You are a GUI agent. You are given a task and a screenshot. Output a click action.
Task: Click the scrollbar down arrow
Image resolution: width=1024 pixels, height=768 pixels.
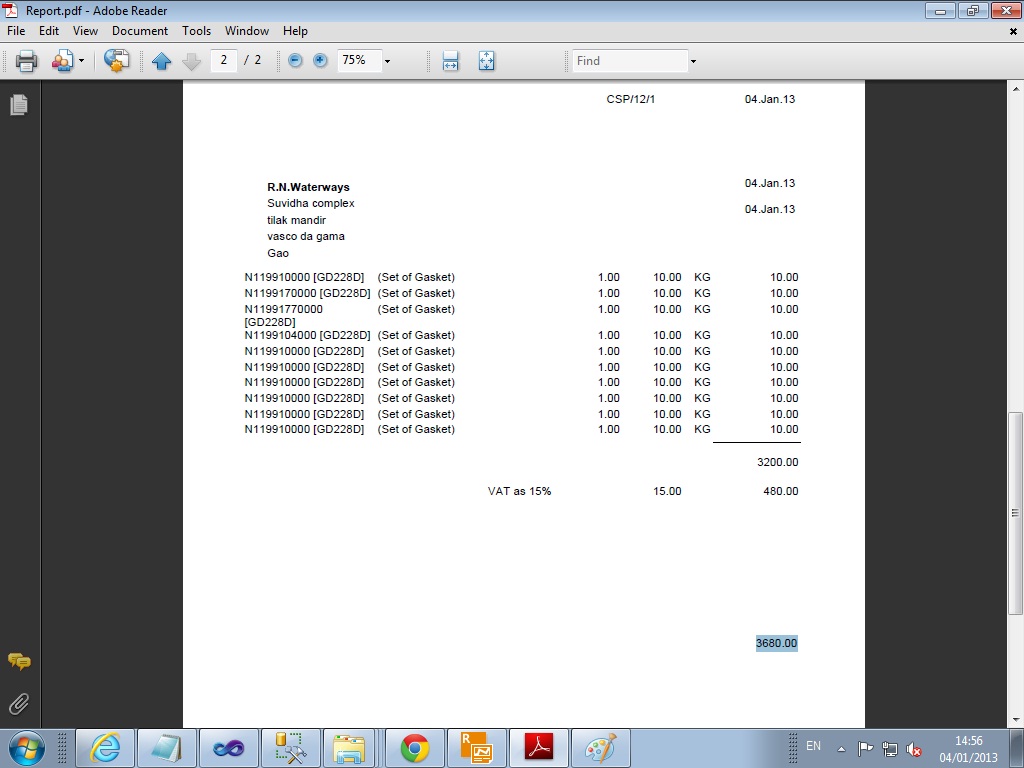pos(1015,720)
